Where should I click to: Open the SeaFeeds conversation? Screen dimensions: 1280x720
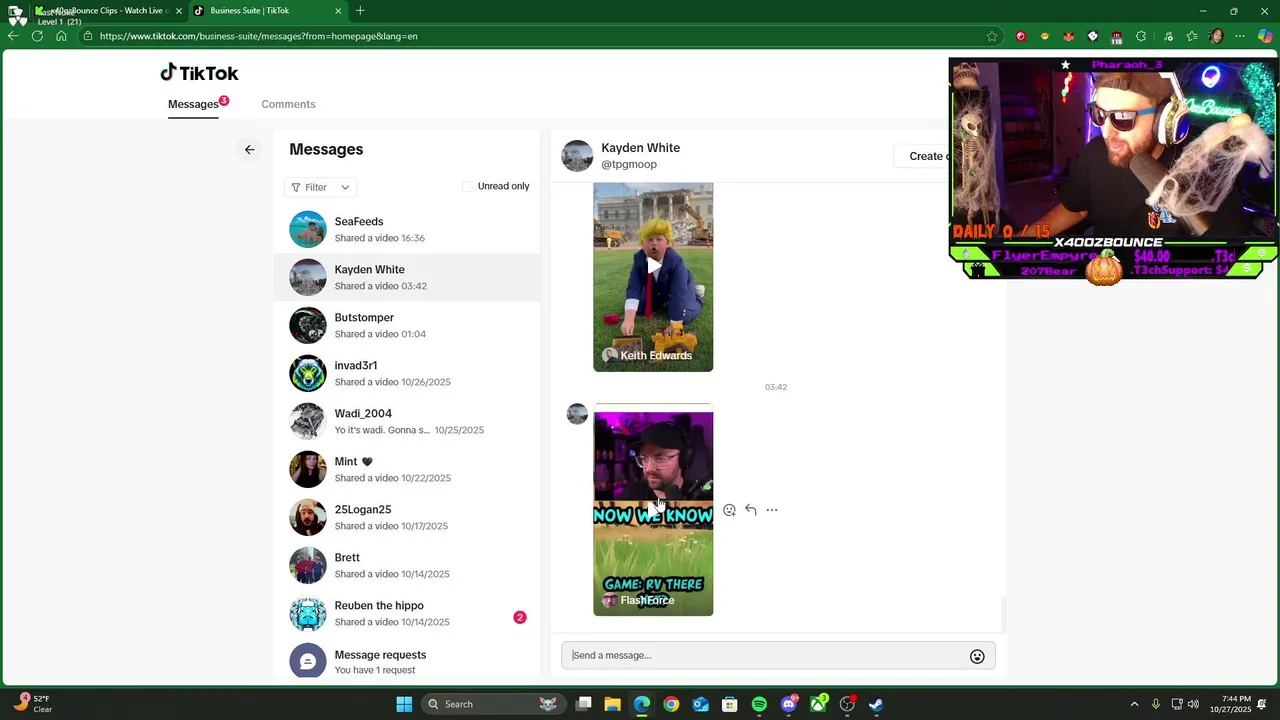pyautogui.click(x=408, y=229)
